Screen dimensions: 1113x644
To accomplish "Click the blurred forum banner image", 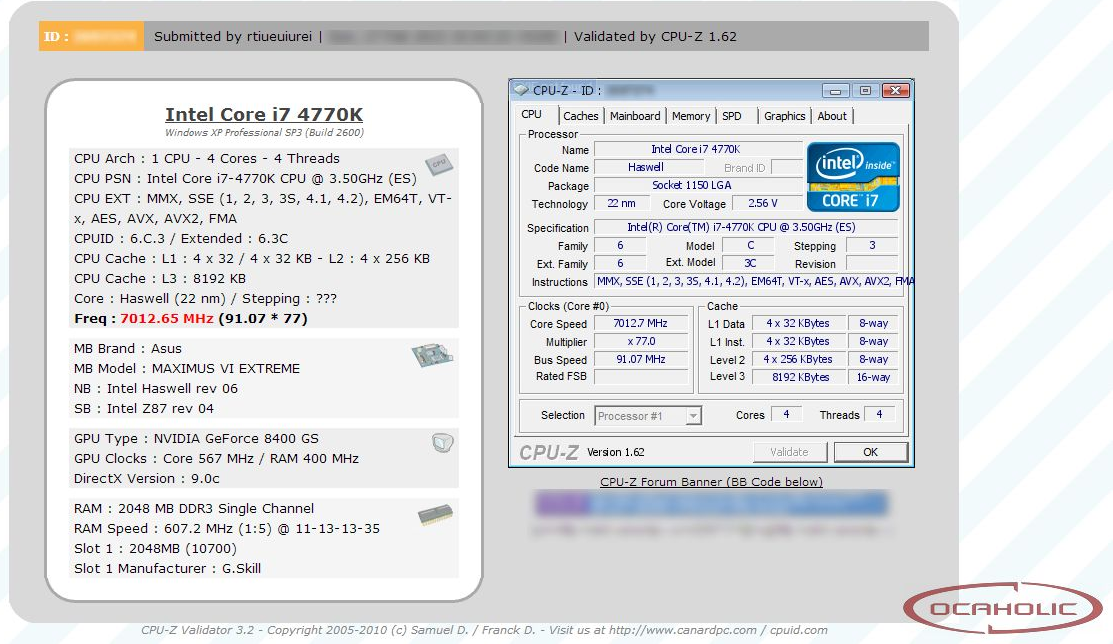I will (x=711, y=504).
